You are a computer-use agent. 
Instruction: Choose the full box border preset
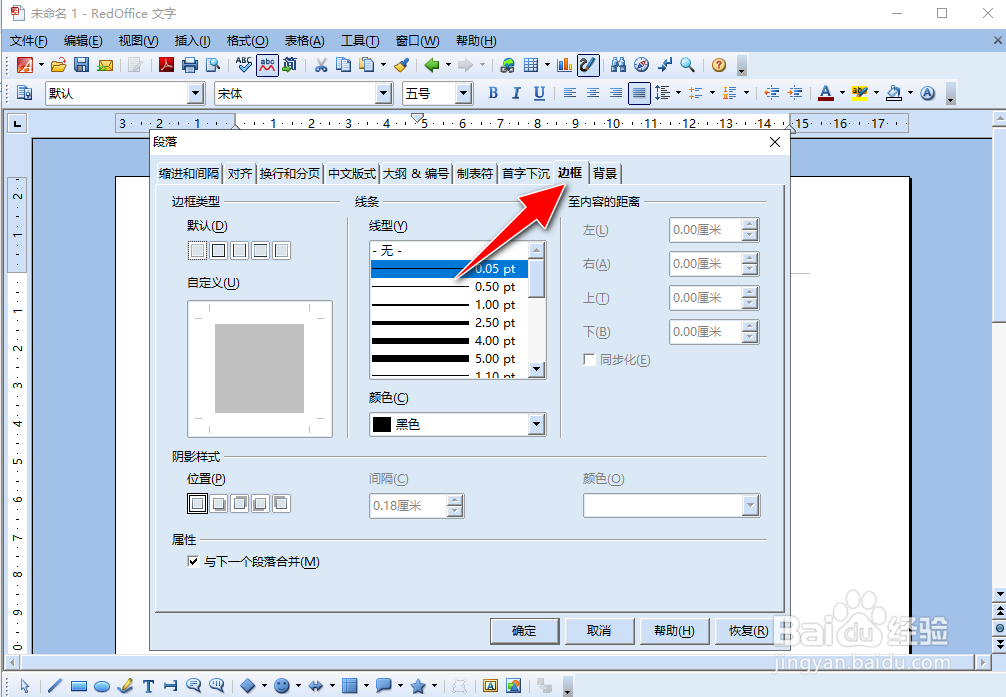[219, 250]
